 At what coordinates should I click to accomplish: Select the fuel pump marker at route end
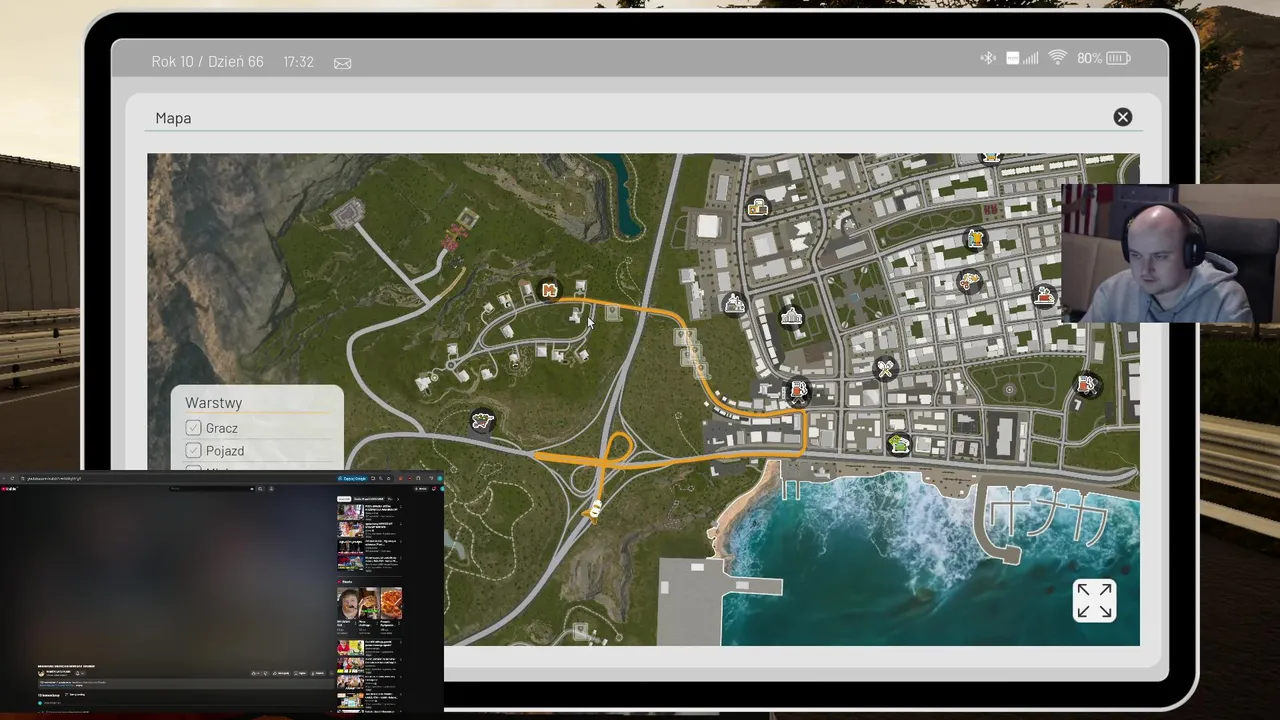(798, 389)
